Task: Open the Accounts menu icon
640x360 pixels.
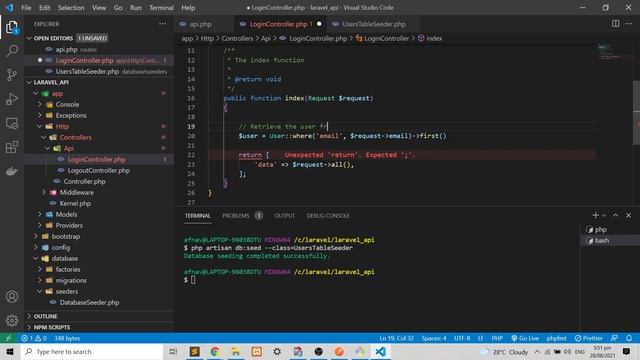Action: click(x=12, y=297)
